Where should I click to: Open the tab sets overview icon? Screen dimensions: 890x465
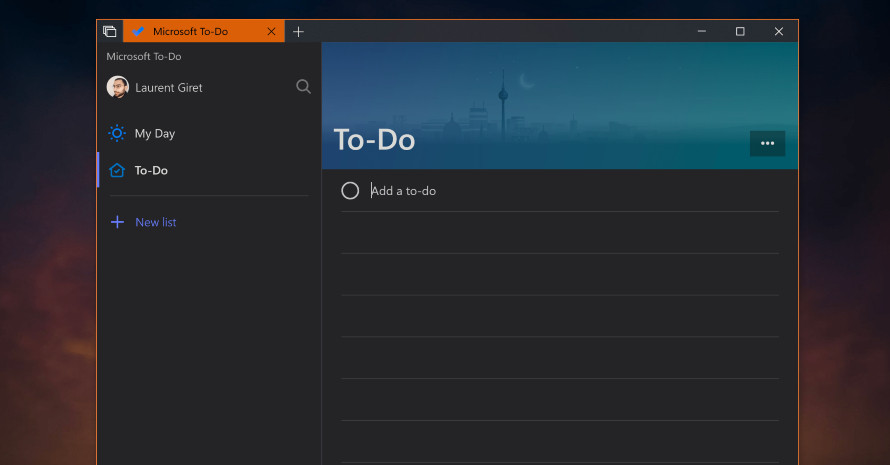tap(110, 31)
